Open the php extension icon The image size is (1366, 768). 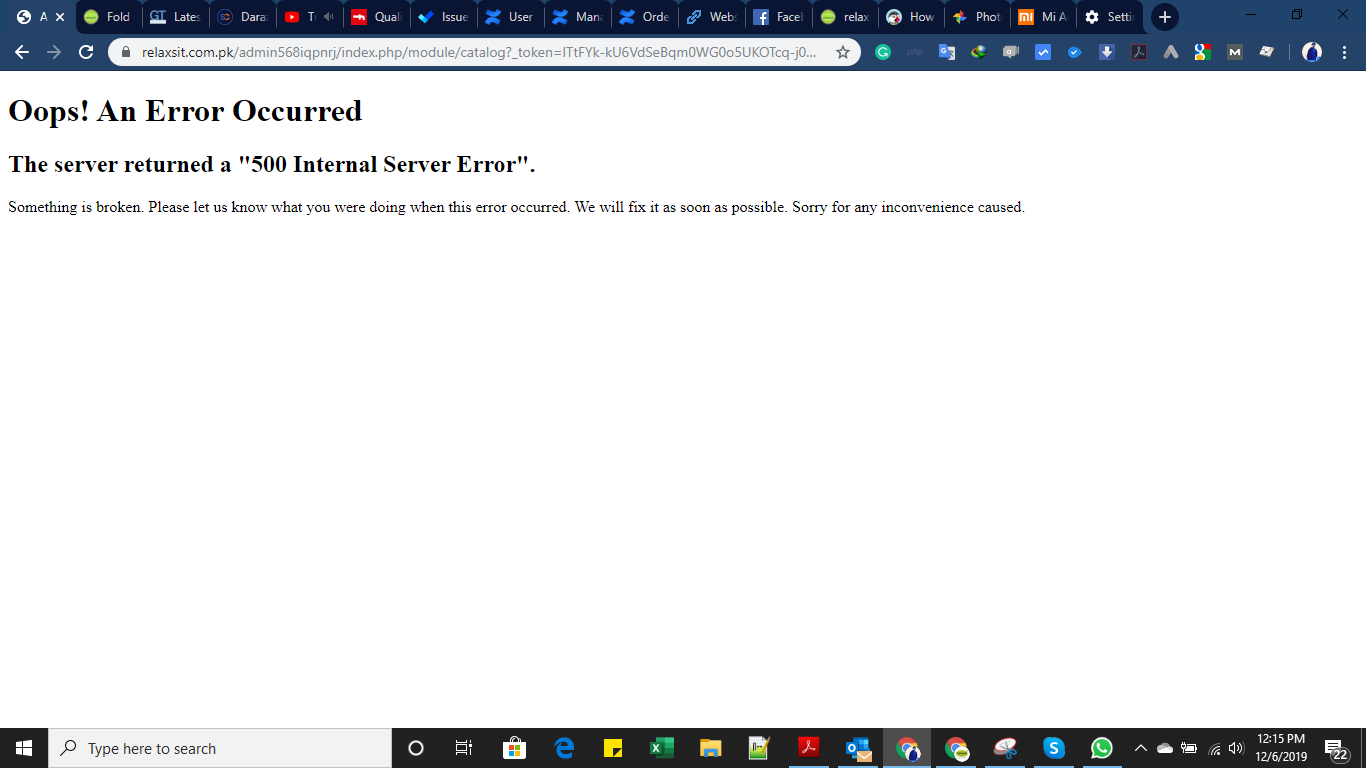pos(915,52)
